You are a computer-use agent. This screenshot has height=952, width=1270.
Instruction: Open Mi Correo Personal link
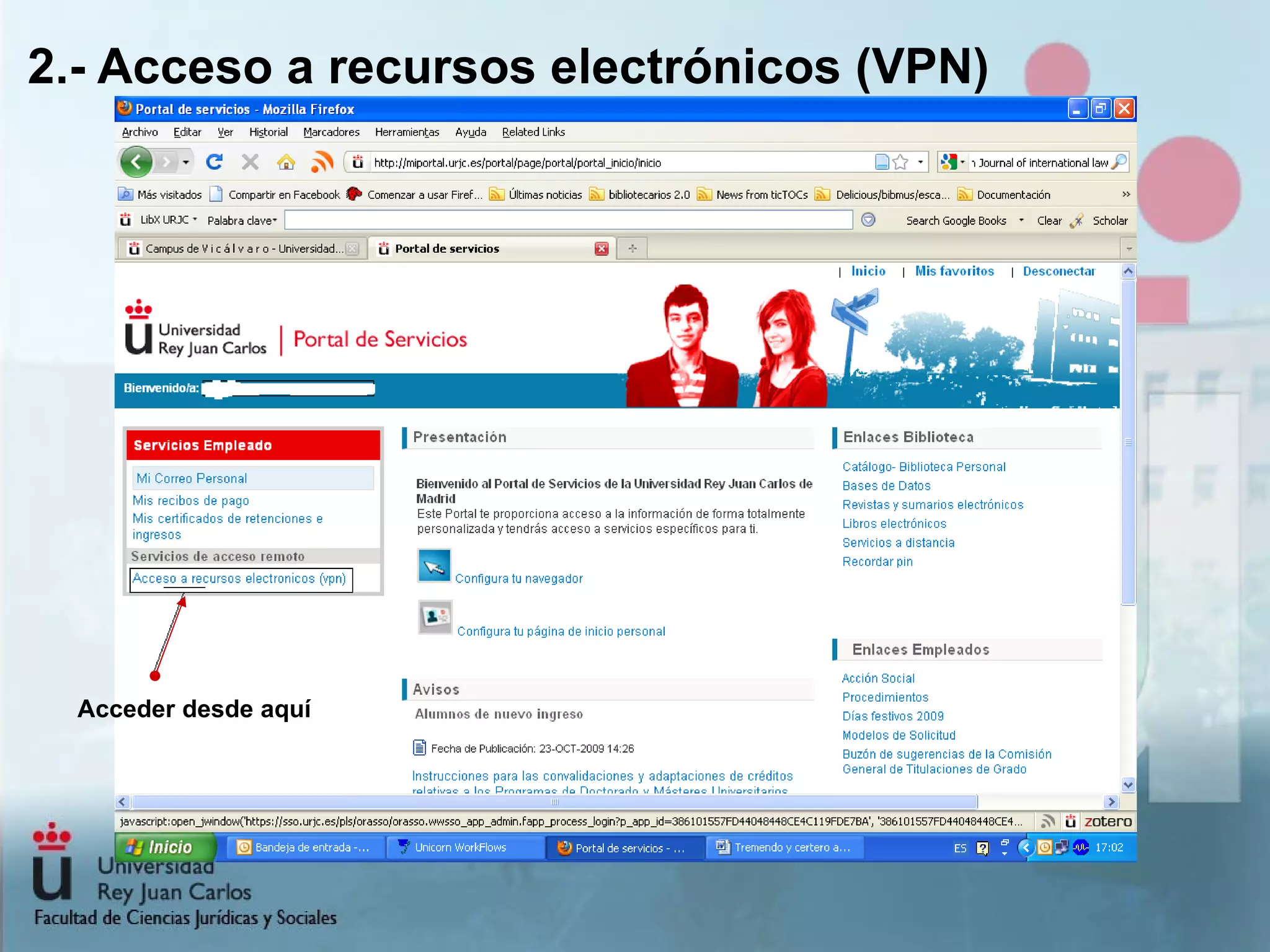192,478
